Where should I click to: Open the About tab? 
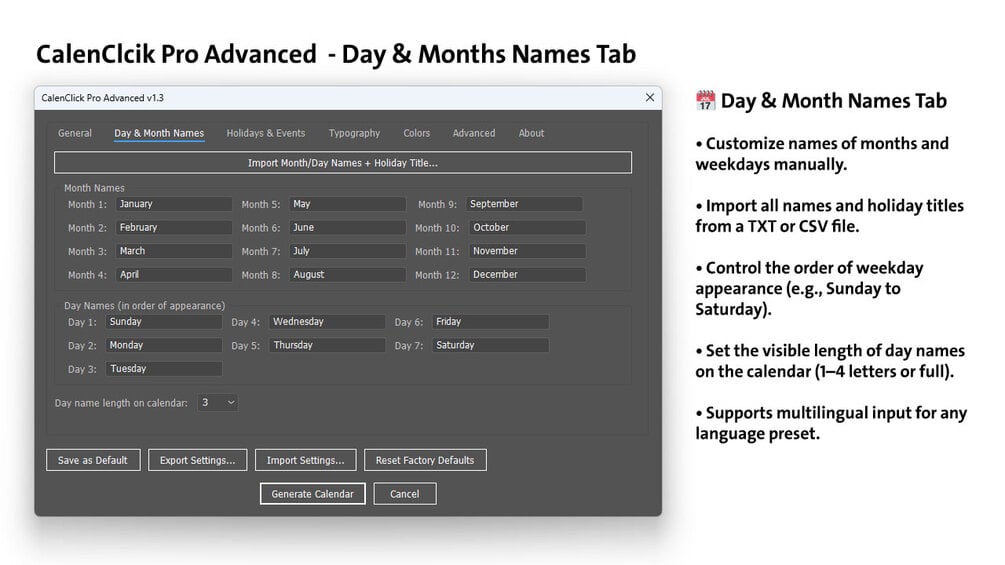(x=531, y=133)
